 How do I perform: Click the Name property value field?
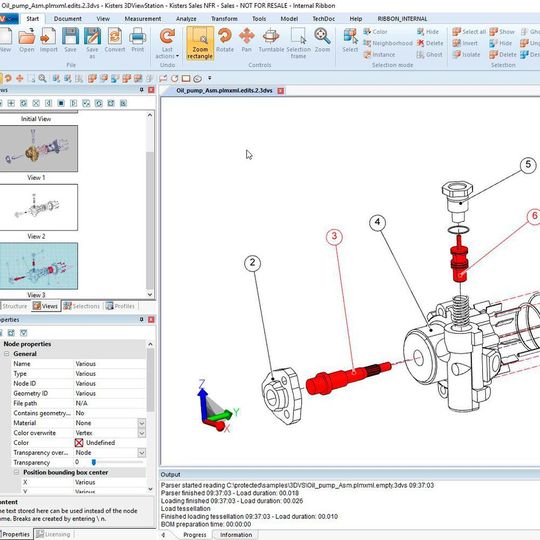tap(110, 364)
